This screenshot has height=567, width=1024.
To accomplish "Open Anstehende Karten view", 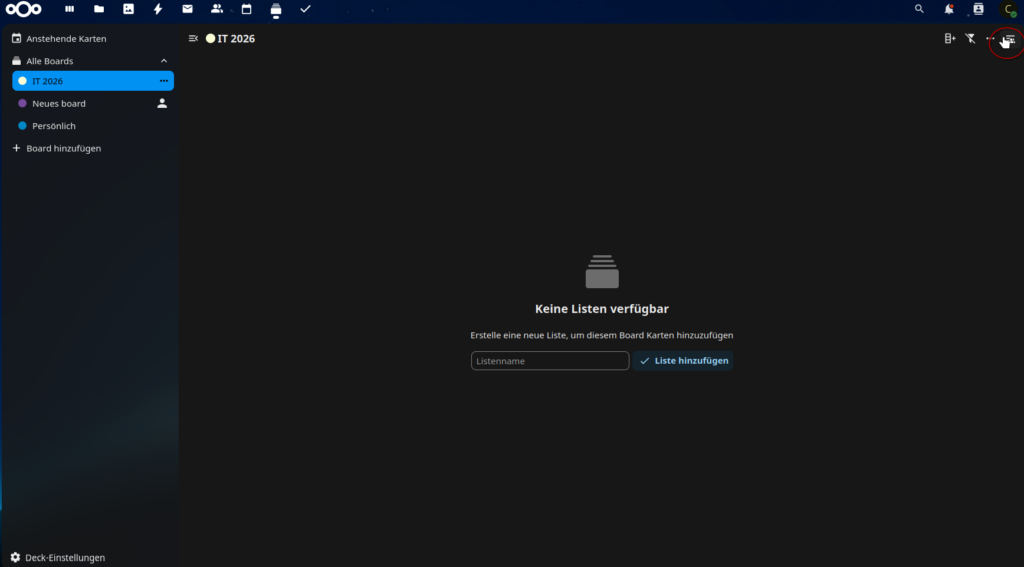I will pyautogui.click(x=66, y=39).
